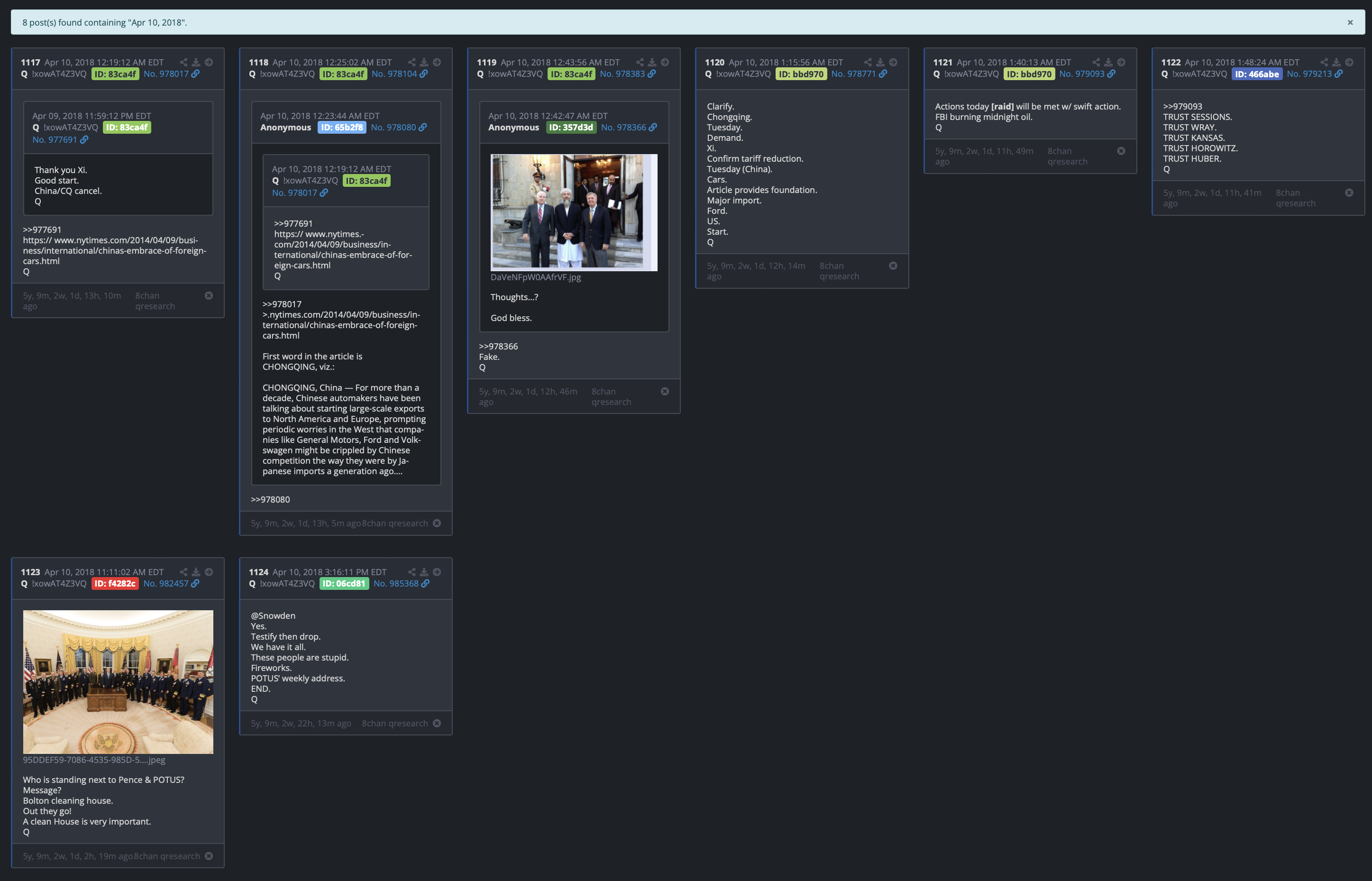Open post 1121 via arrow icon
This screenshot has width=1372, height=881.
[x=1122, y=63]
